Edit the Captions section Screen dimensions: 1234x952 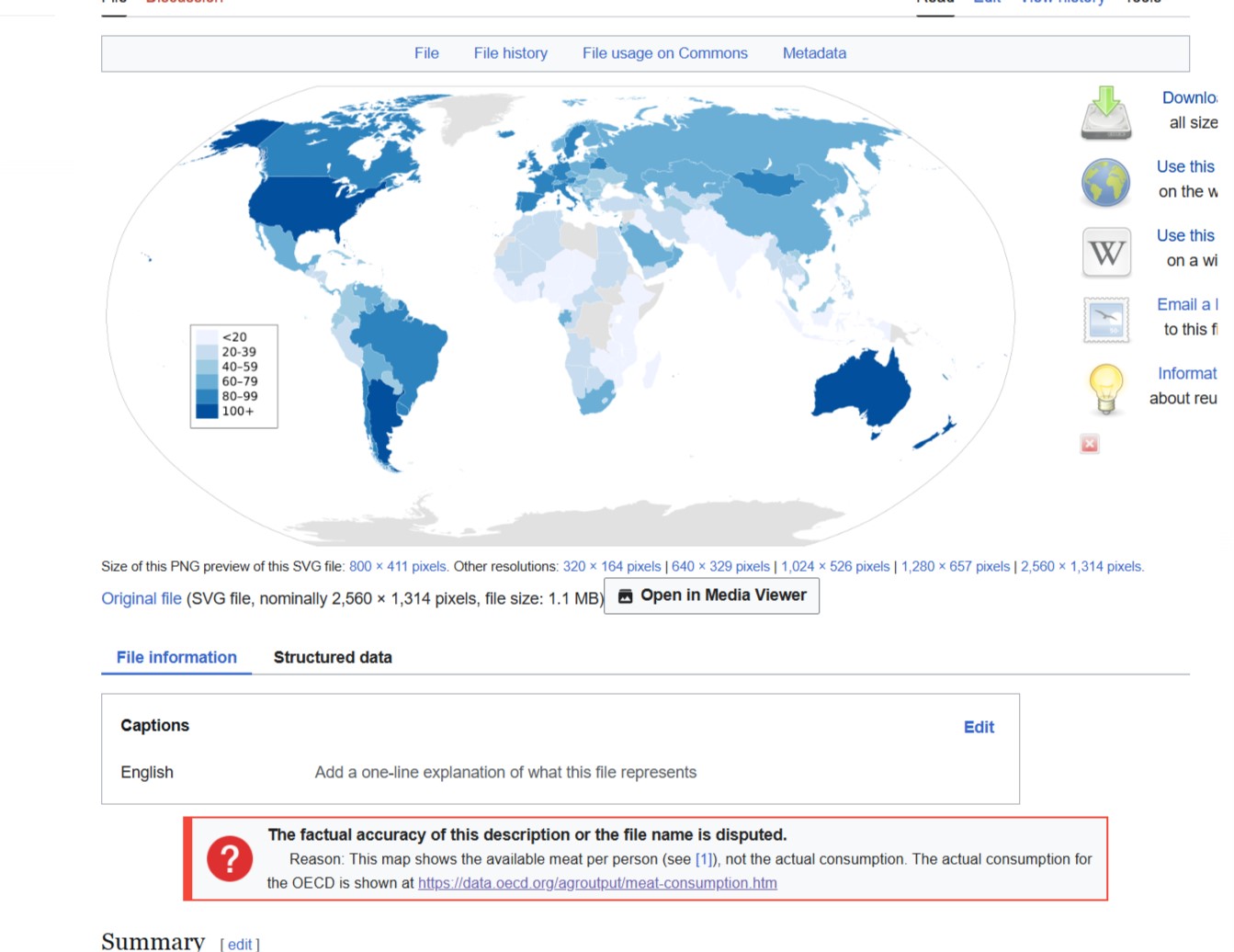(979, 727)
